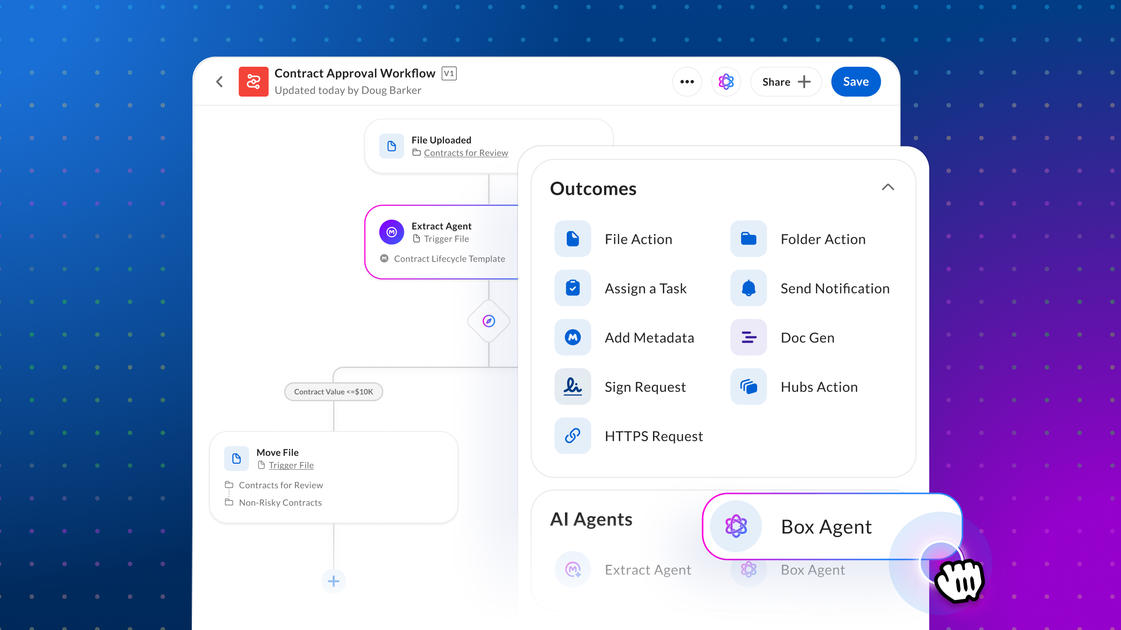Go back using the left chevron arrow
This screenshot has width=1121, height=630.
(x=219, y=82)
